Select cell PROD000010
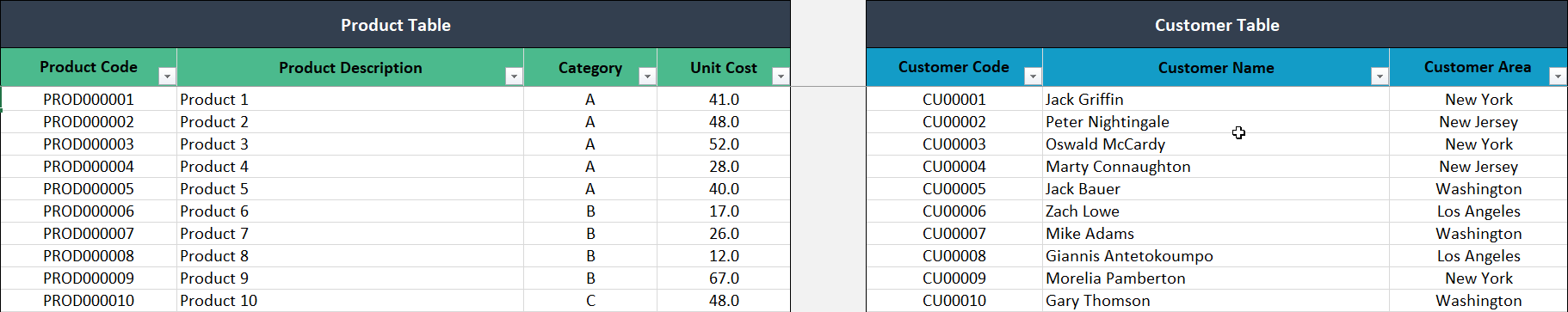Screen dimensions: 1568x312 click(89, 300)
